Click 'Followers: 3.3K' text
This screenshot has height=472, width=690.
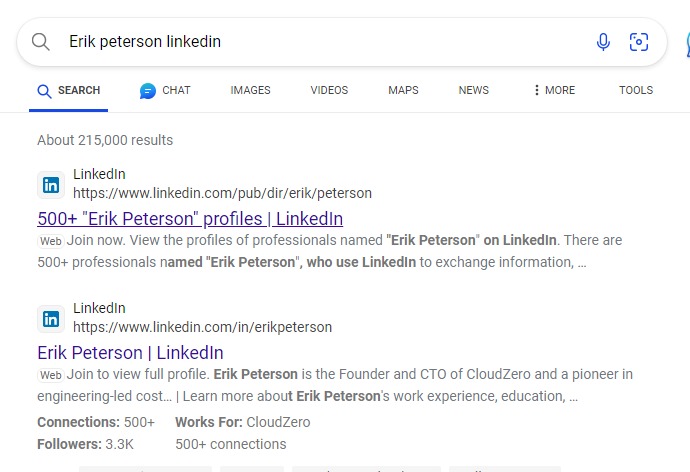point(85,444)
